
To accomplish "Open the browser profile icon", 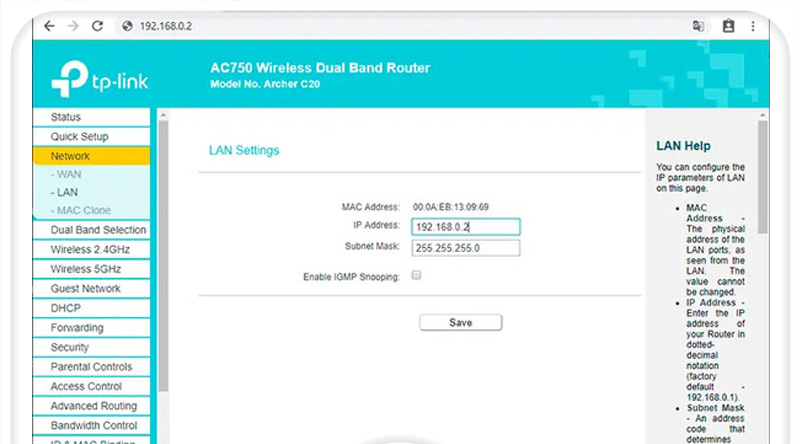I will [728, 26].
